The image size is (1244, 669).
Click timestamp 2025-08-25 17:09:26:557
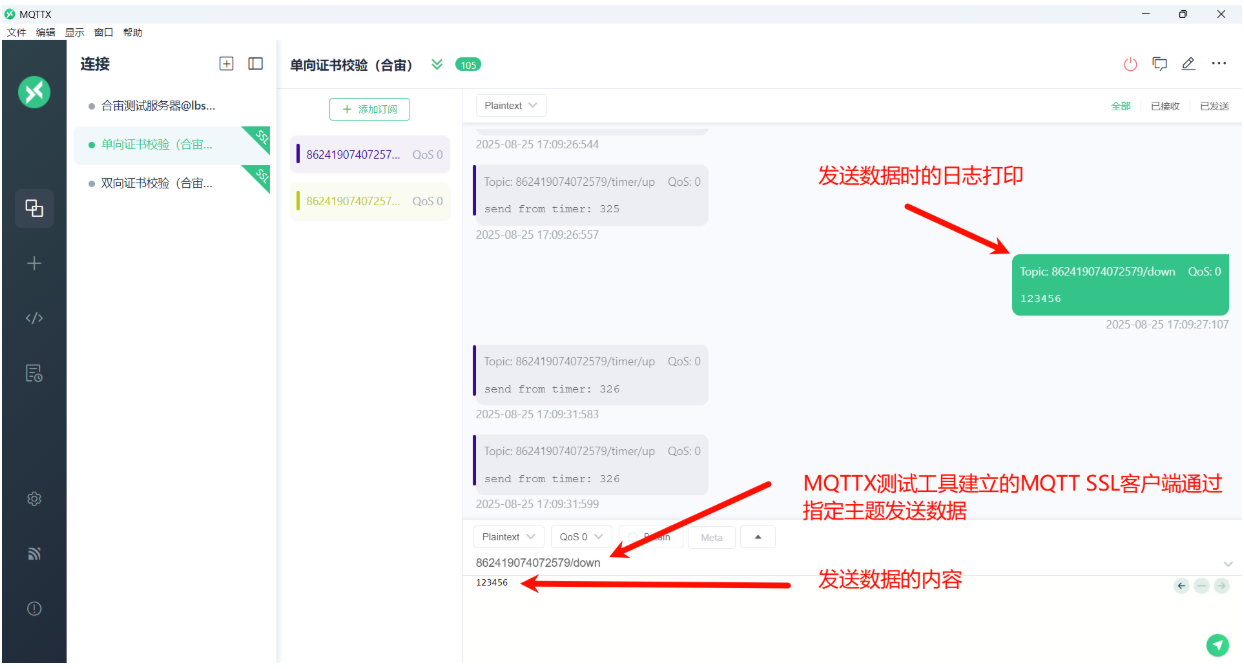tap(537, 235)
